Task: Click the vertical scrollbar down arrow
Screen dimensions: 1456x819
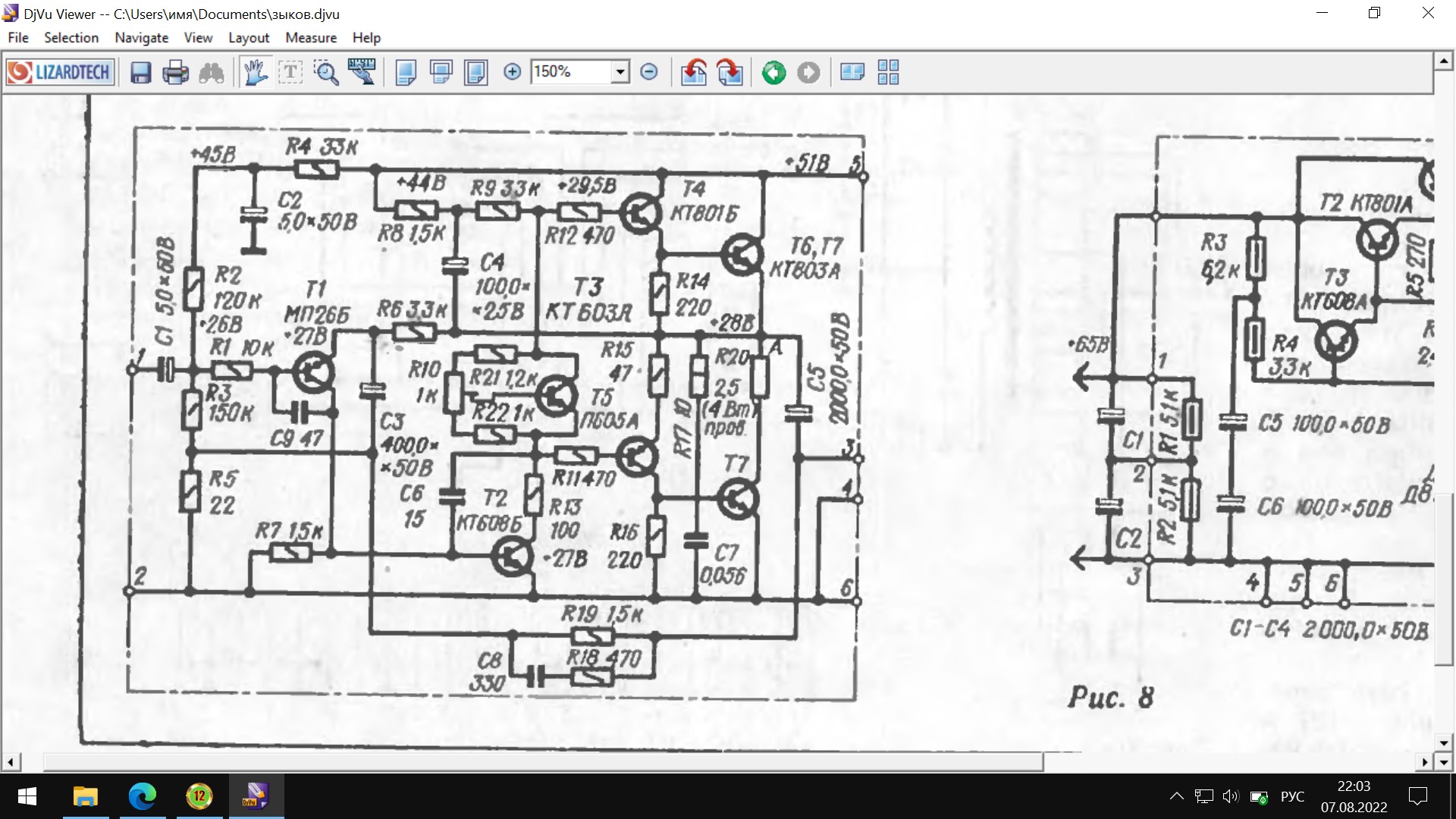Action: (1443, 742)
